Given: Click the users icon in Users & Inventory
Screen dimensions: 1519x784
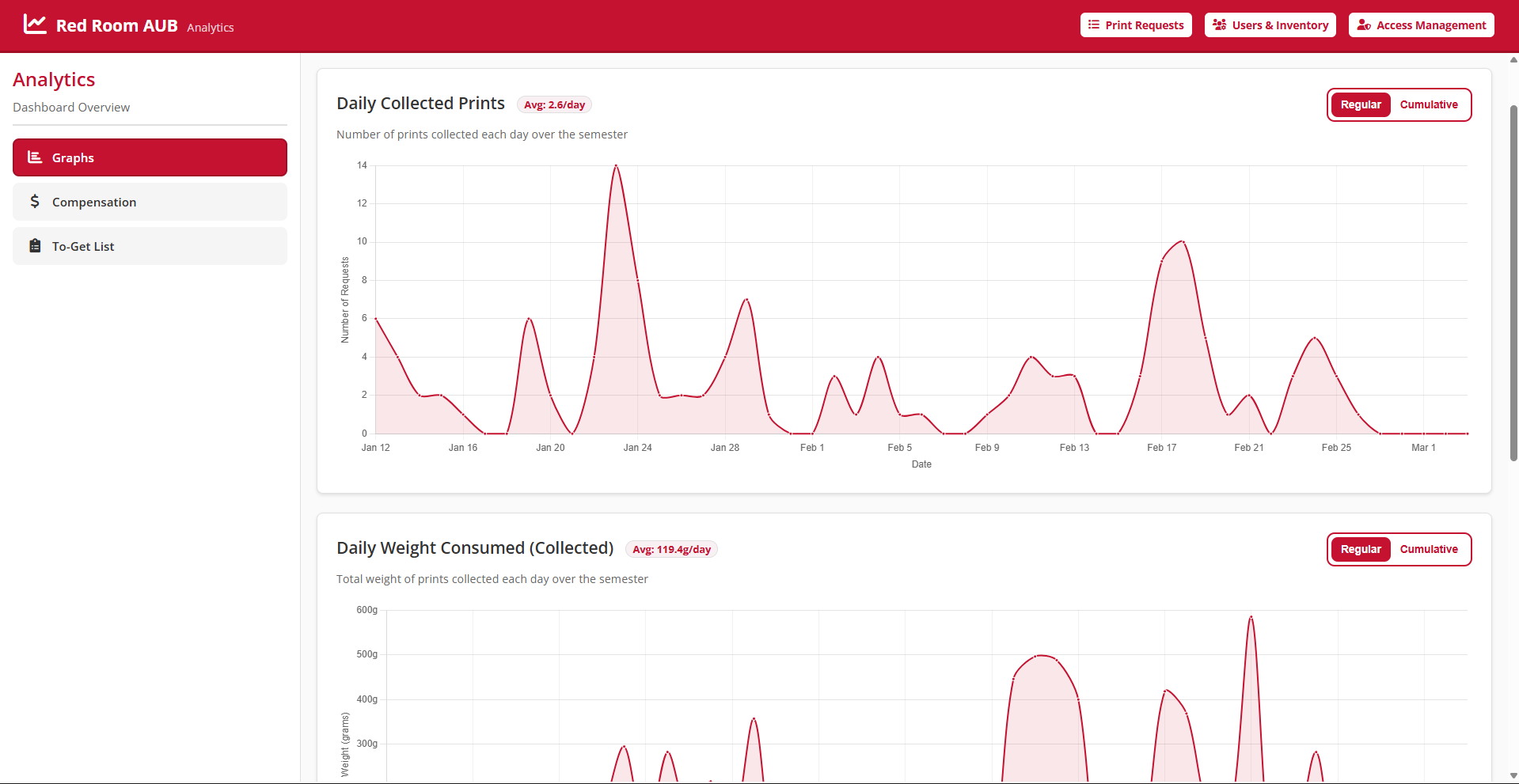Looking at the screenshot, I should click(1220, 25).
